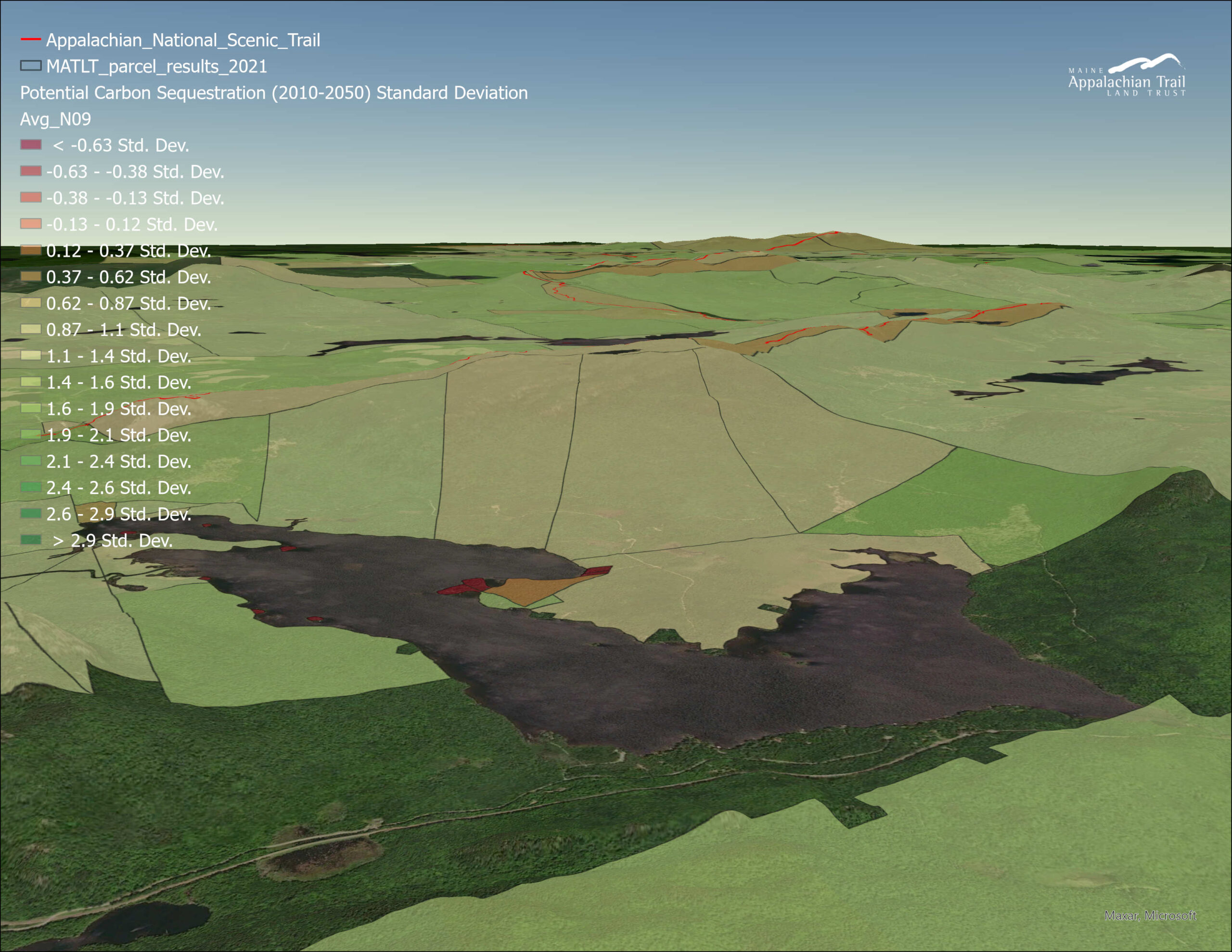Click the red Appalachian Trail line symbol

pos(30,39)
